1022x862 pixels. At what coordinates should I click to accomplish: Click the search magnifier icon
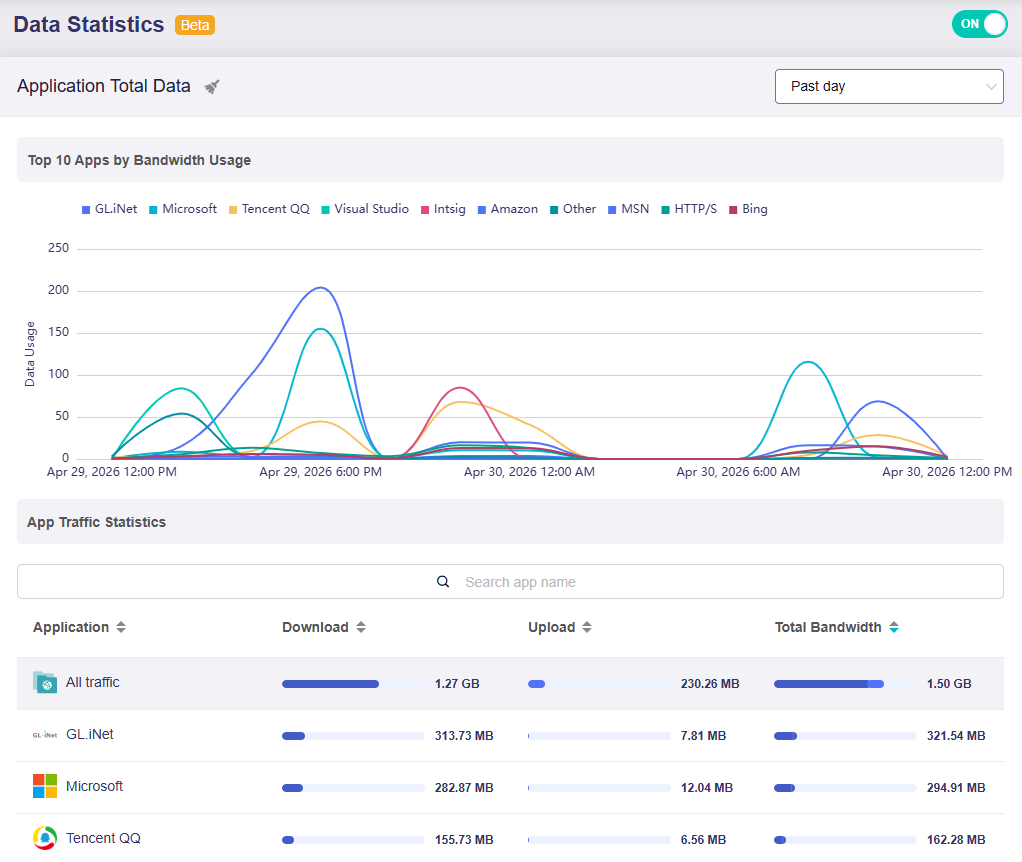[443, 582]
